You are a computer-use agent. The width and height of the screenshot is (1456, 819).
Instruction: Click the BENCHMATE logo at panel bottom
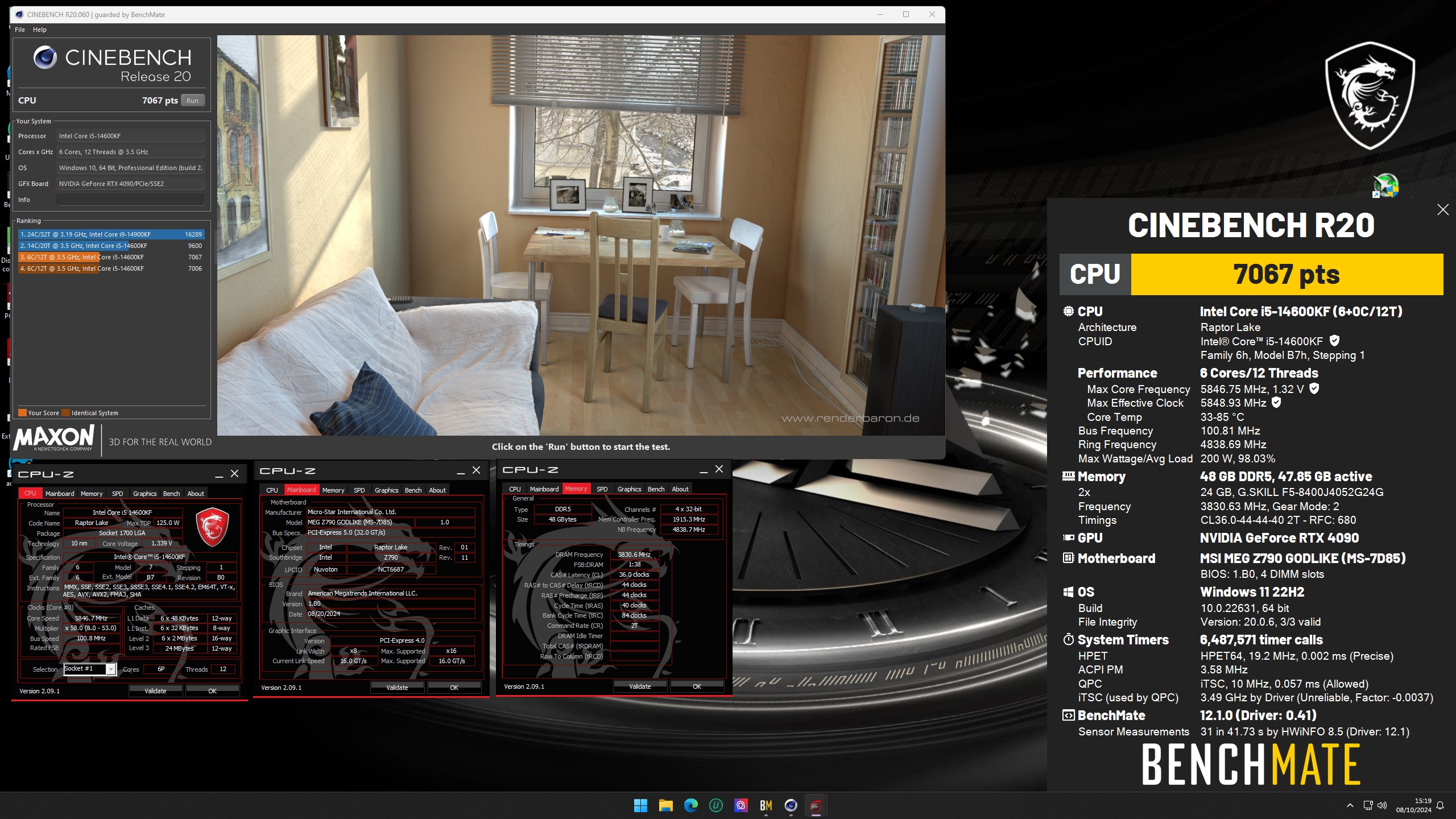coord(1251,764)
